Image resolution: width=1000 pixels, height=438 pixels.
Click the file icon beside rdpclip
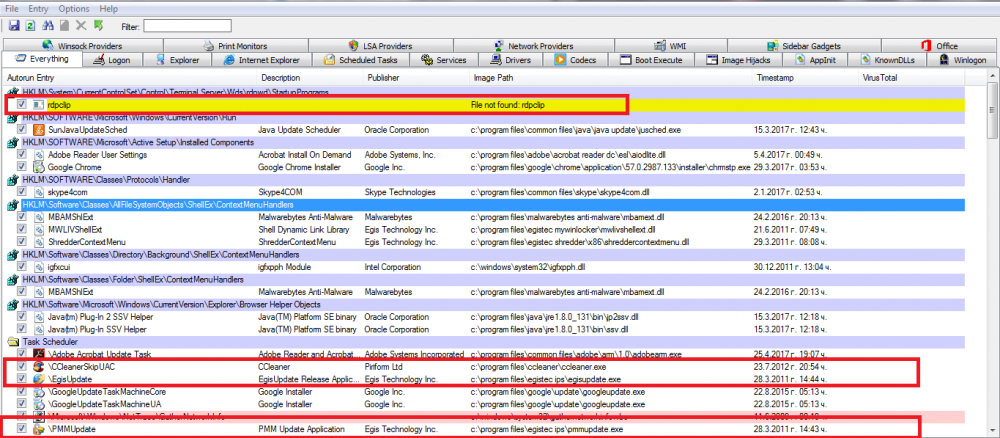coord(38,104)
